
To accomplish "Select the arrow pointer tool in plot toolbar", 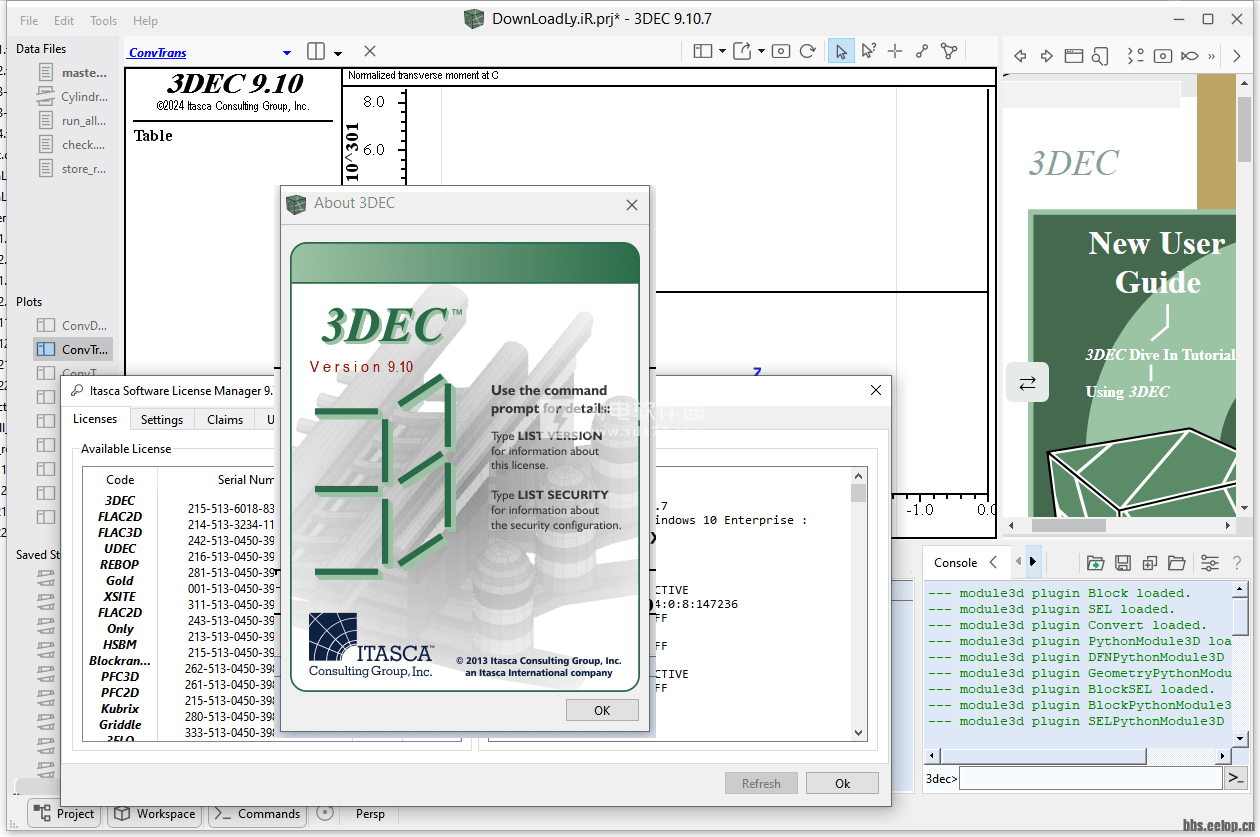I will 841,52.
